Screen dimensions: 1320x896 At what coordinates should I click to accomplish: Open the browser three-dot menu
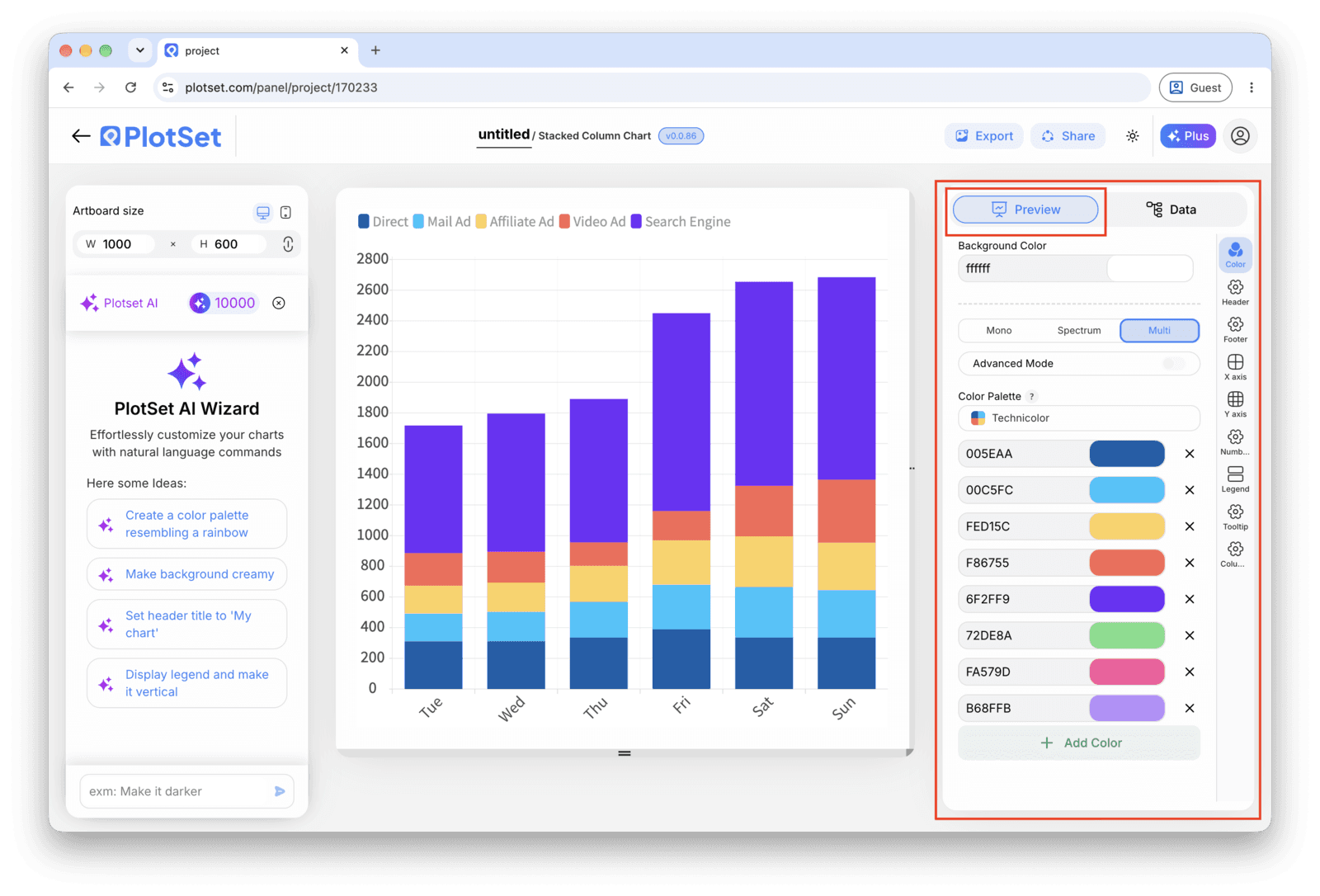[1252, 87]
